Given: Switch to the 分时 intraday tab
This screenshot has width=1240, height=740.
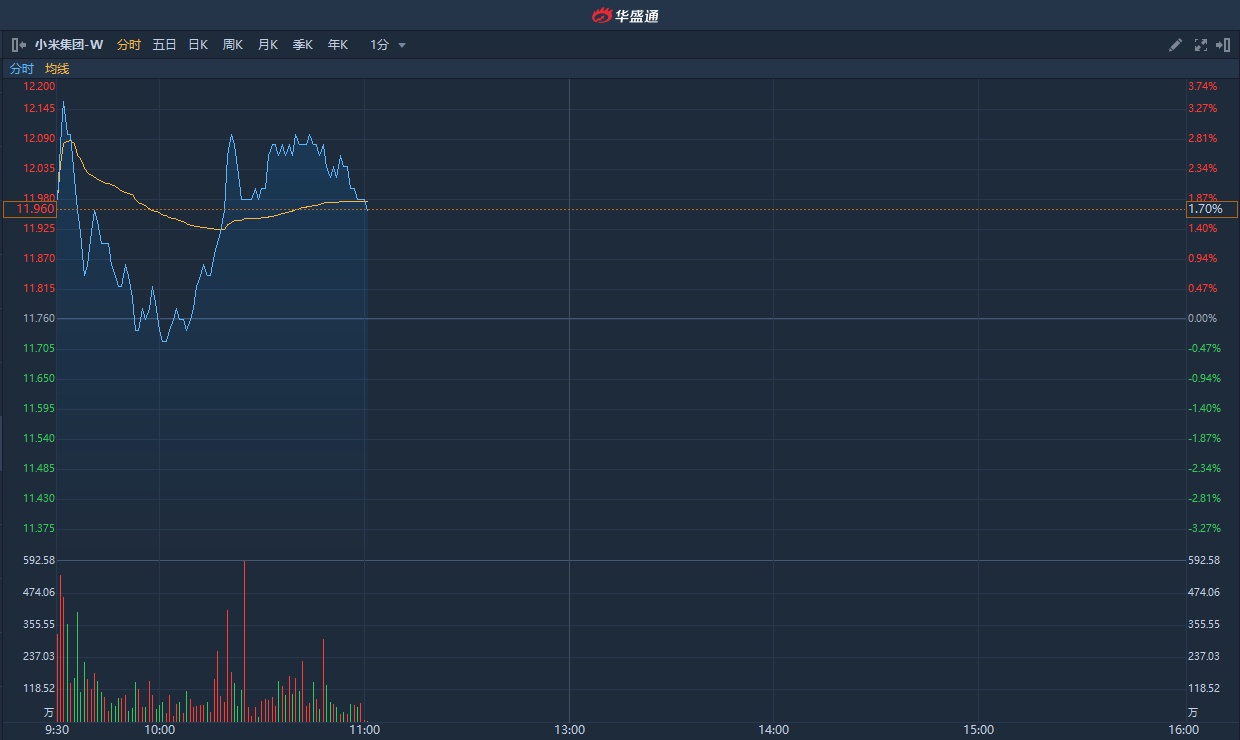Looking at the screenshot, I should coord(129,45).
